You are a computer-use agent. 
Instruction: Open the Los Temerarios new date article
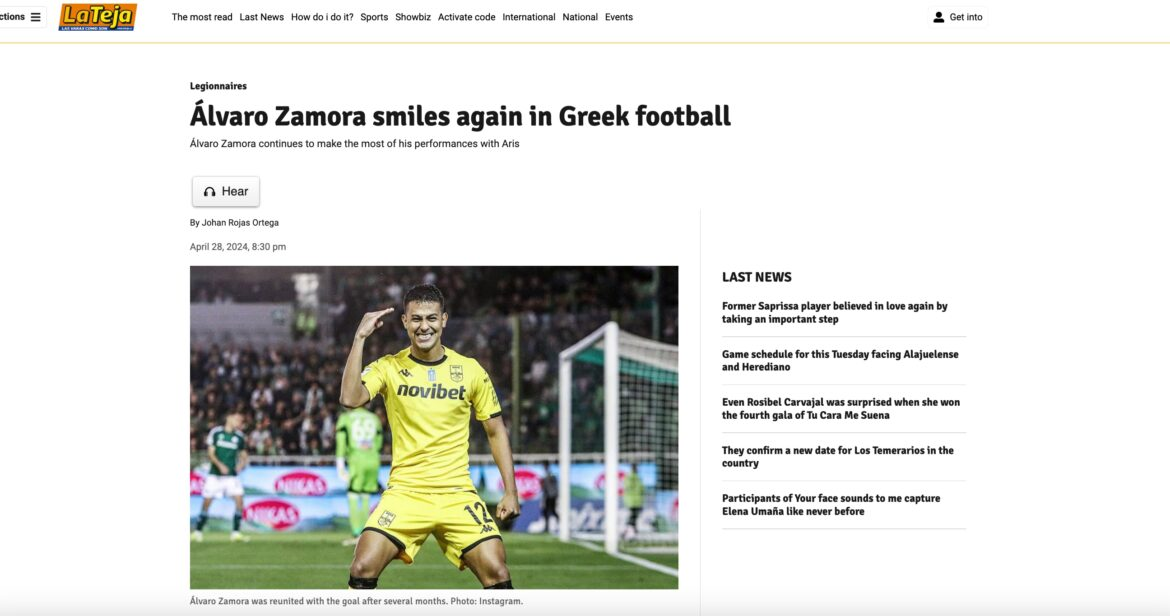838,457
